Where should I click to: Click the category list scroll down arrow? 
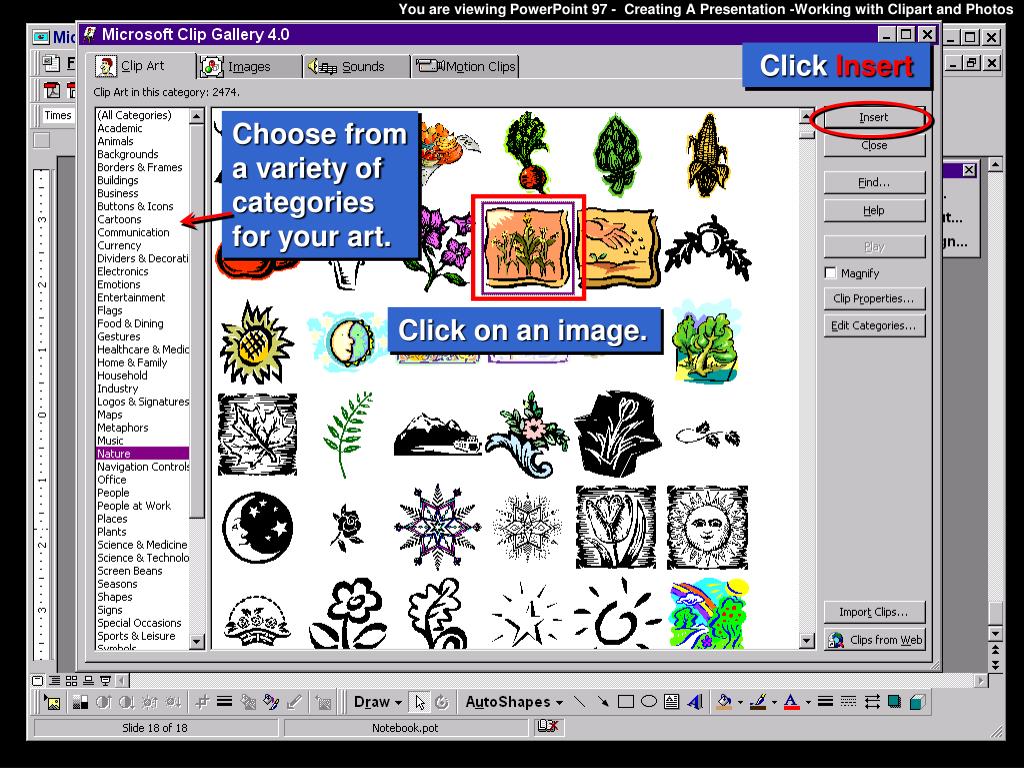(x=197, y=642)
